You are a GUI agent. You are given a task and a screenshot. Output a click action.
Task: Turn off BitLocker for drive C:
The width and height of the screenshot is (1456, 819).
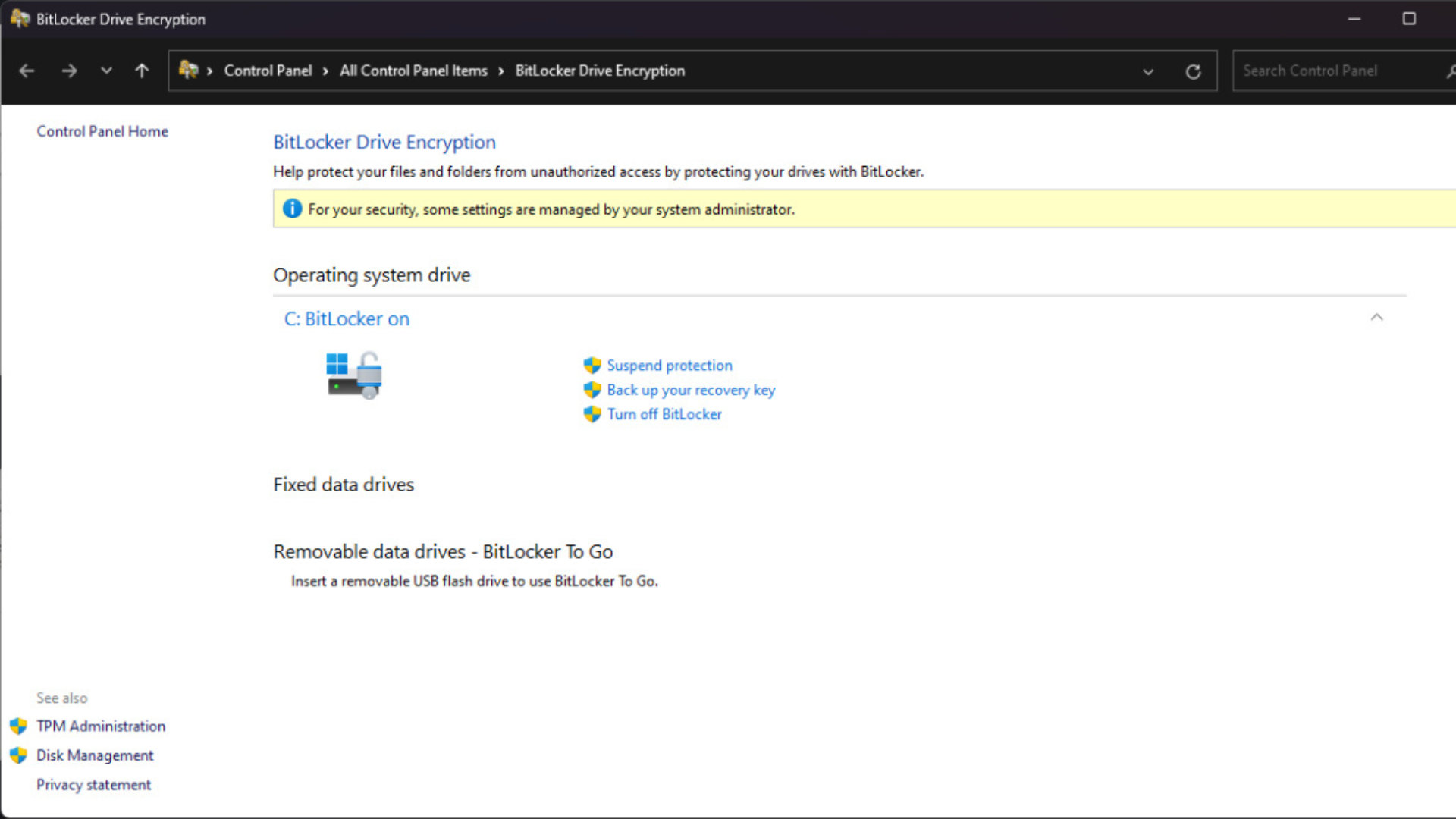[x=664, y=414]
